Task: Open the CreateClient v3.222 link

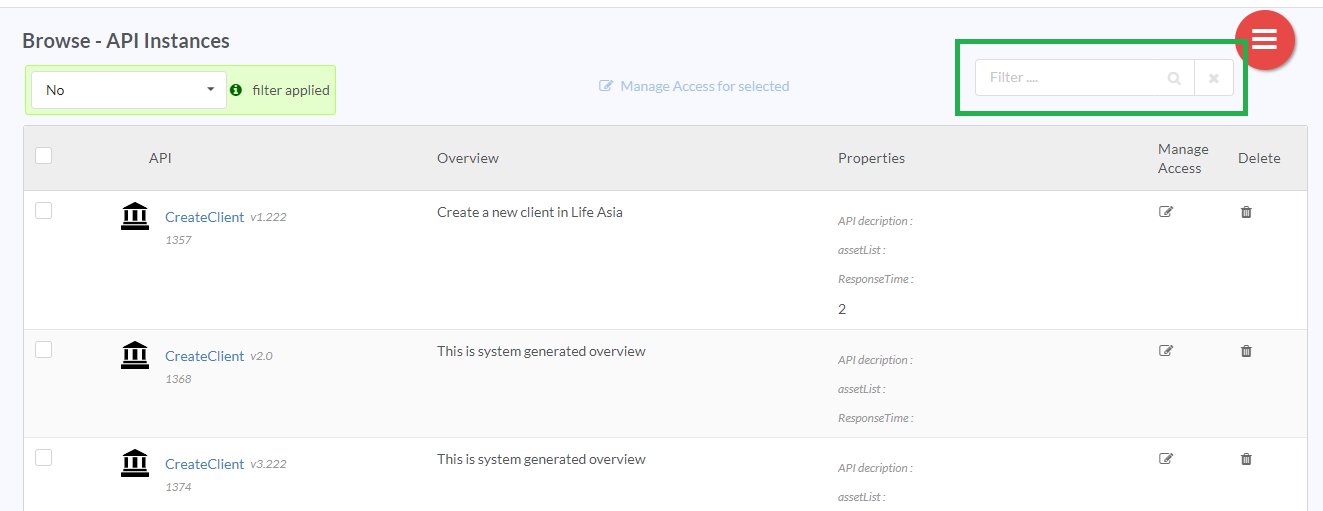Action: click(204, 464)
